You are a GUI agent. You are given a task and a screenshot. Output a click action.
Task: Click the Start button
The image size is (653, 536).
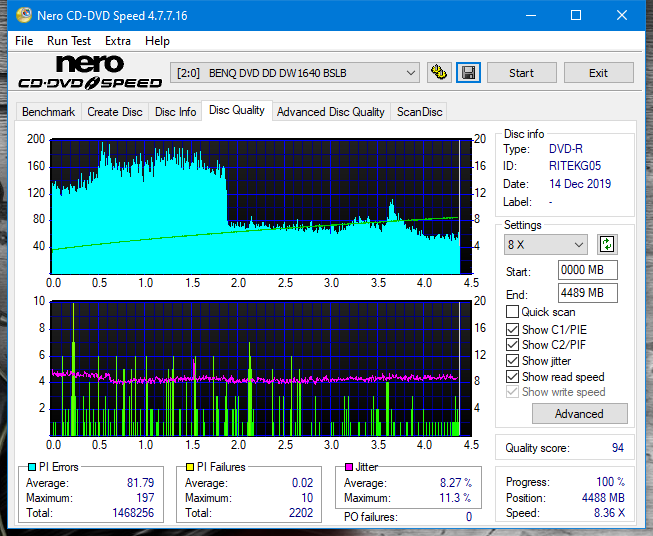pos(521,73)
